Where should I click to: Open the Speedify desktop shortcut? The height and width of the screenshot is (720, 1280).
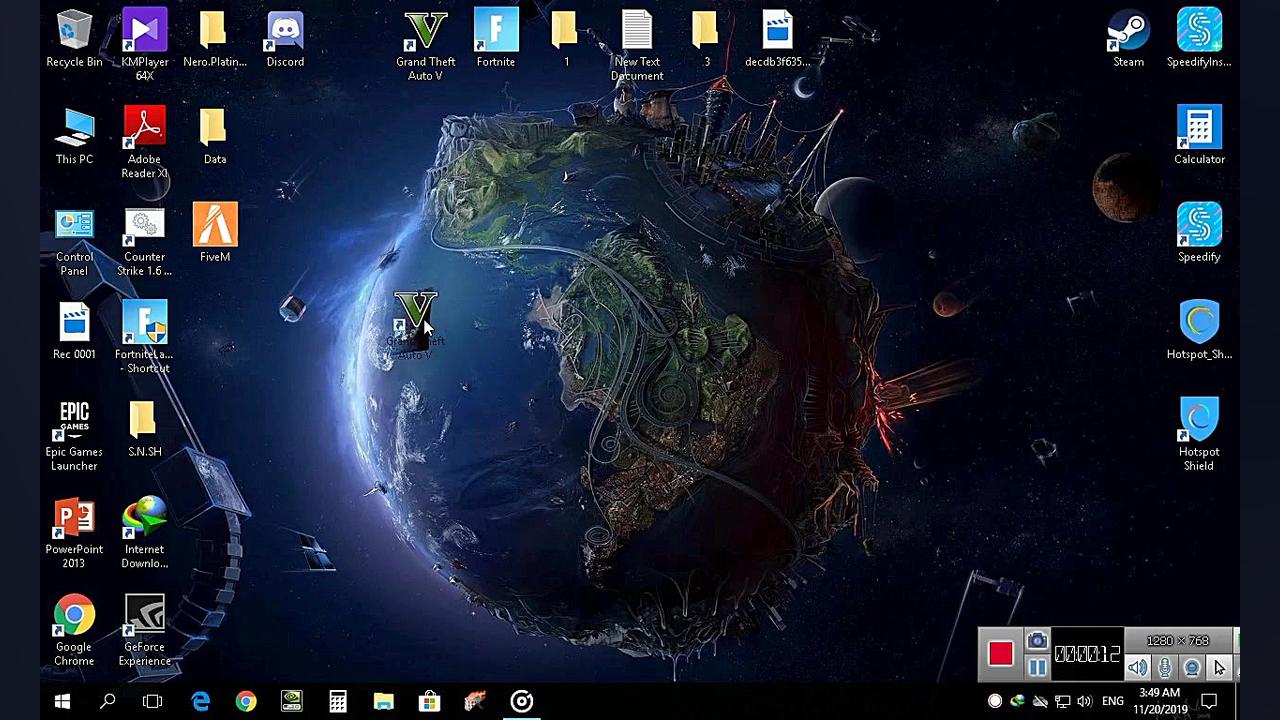pos(1199,234)
